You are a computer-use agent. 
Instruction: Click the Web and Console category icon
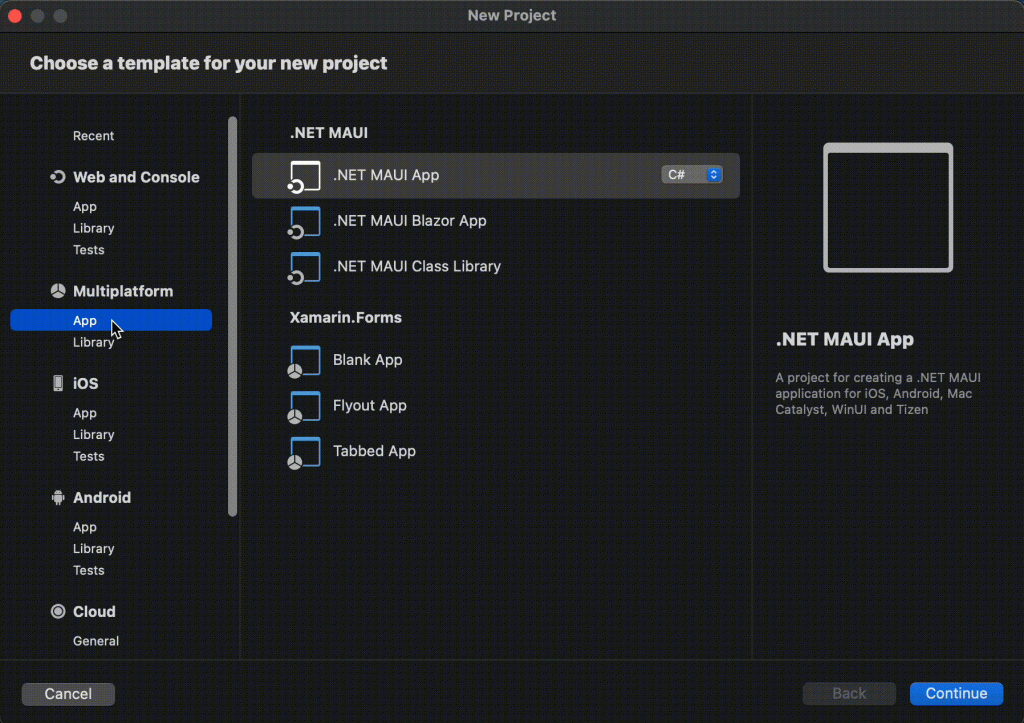tap(57, 177)
